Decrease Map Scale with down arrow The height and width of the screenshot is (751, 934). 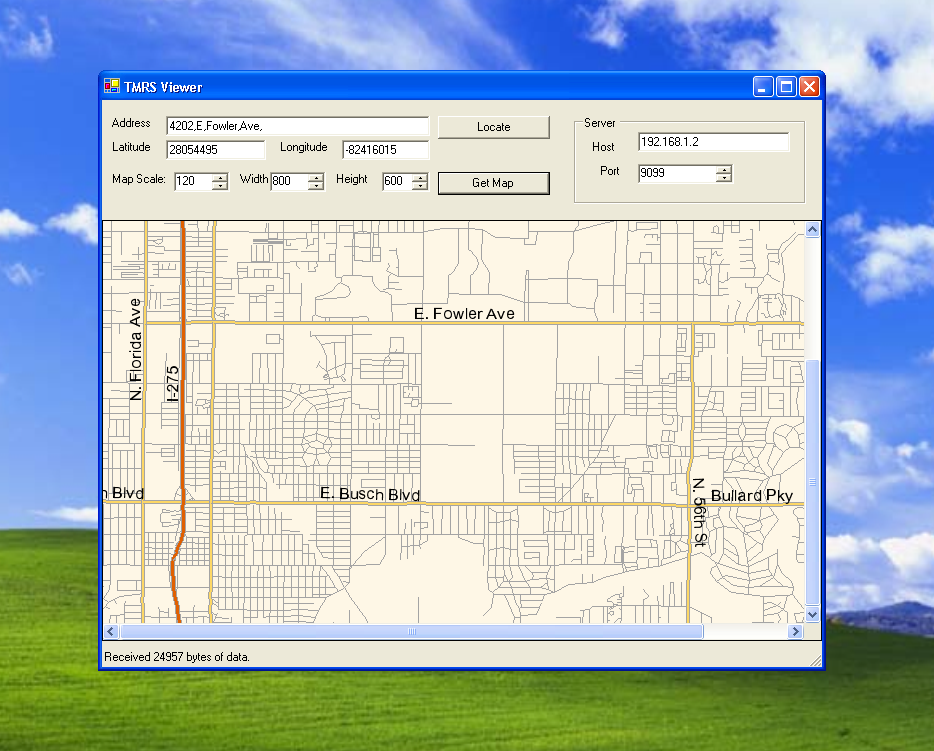point(220,186)
